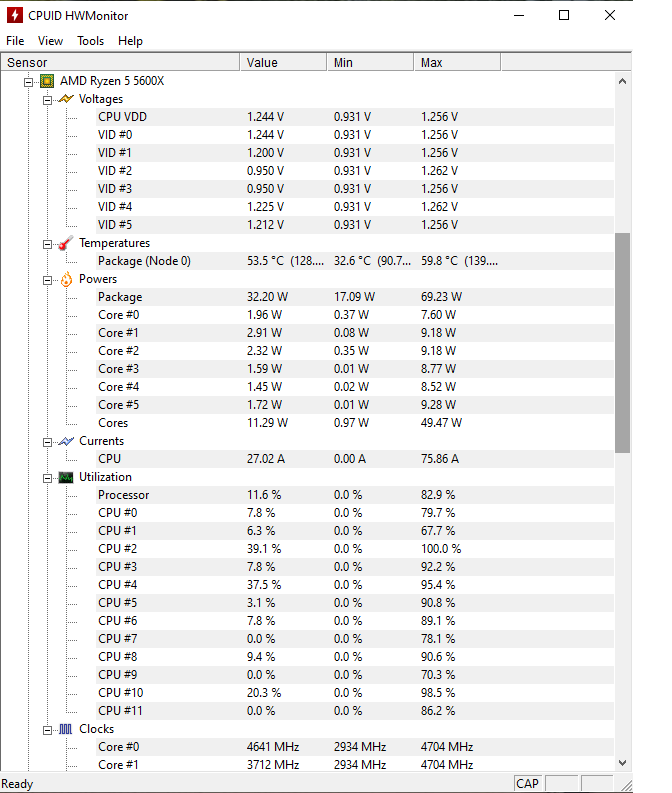This screenshot has height=793, width=672.
Task: Select the CPU #4 utilization row
Action: pyautogui.click(x=355, y=585)
